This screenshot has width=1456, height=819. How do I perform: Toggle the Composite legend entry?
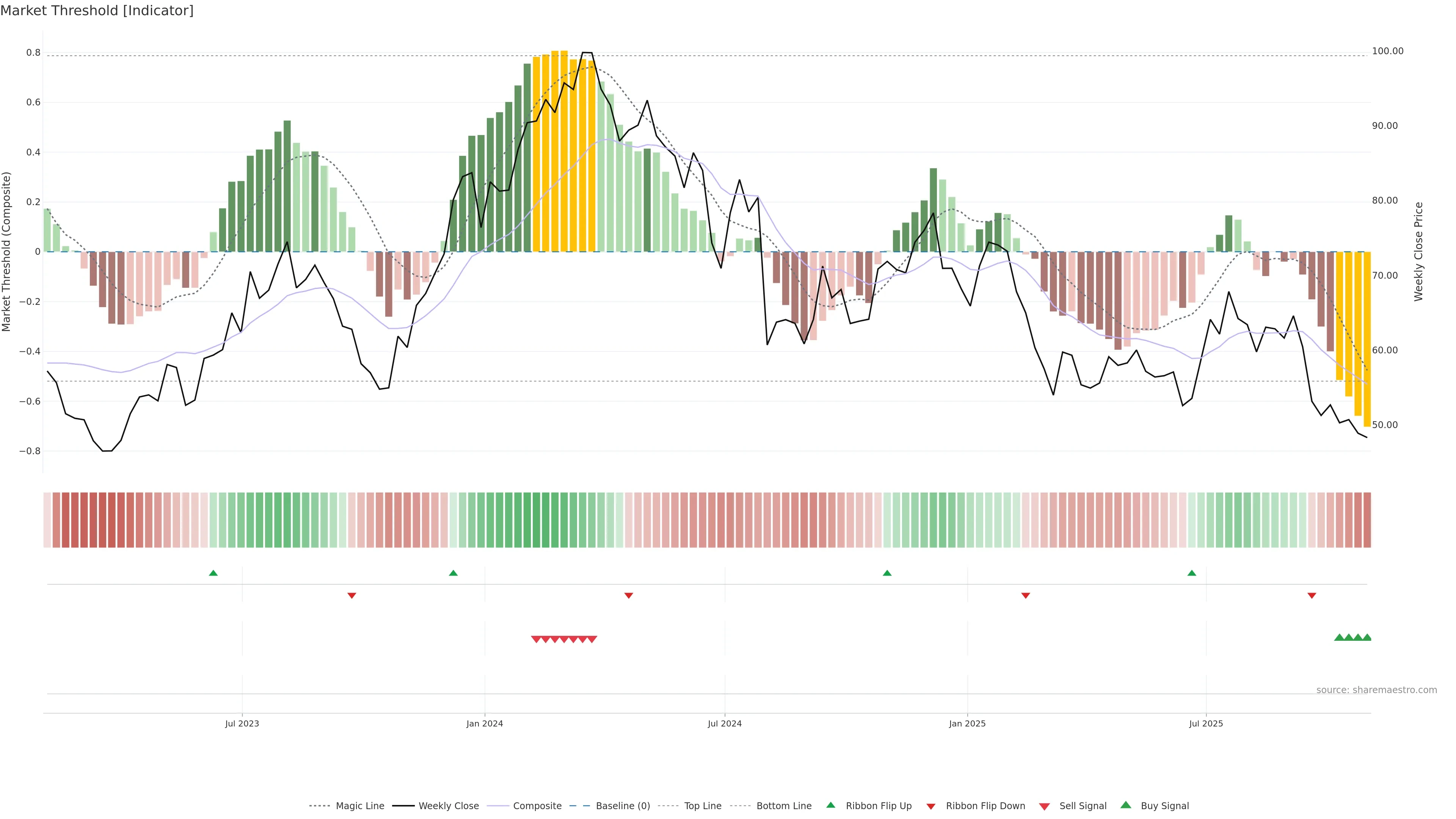point(537,806)
